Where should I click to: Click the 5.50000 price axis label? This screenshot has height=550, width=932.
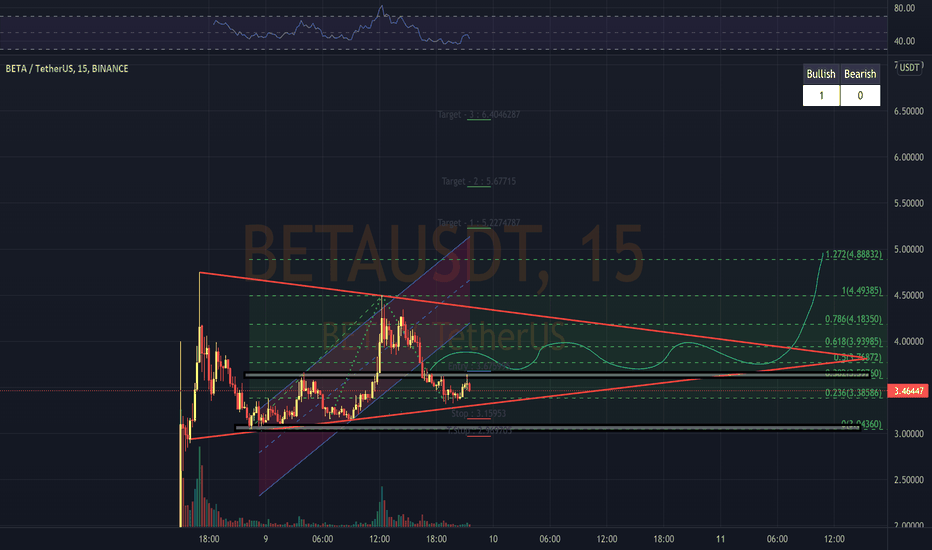coord(909,203)
